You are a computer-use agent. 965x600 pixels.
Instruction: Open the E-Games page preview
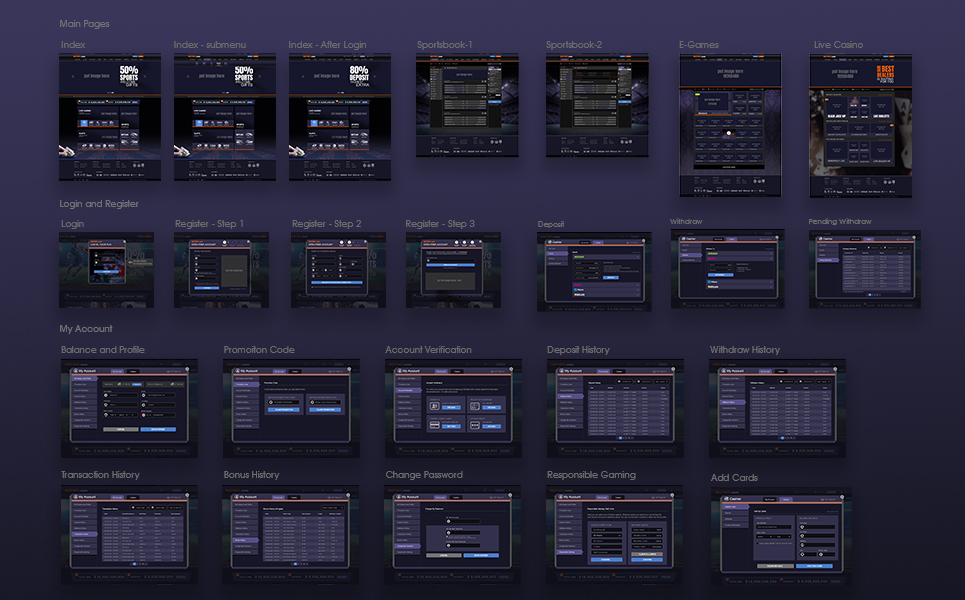pyautogui.click(x=728, y=125)
